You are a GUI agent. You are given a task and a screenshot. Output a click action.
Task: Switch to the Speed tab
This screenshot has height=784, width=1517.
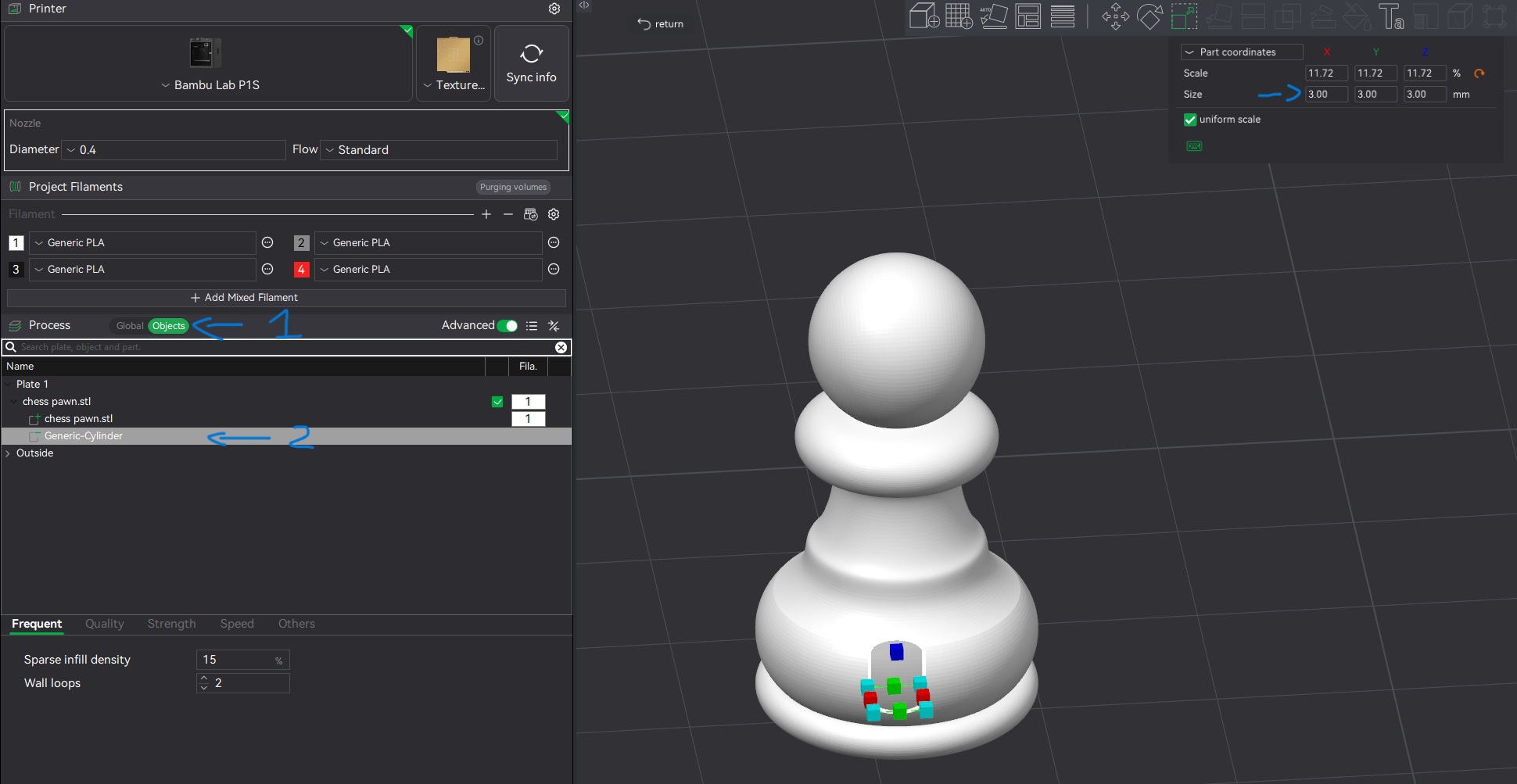[237, 624]
